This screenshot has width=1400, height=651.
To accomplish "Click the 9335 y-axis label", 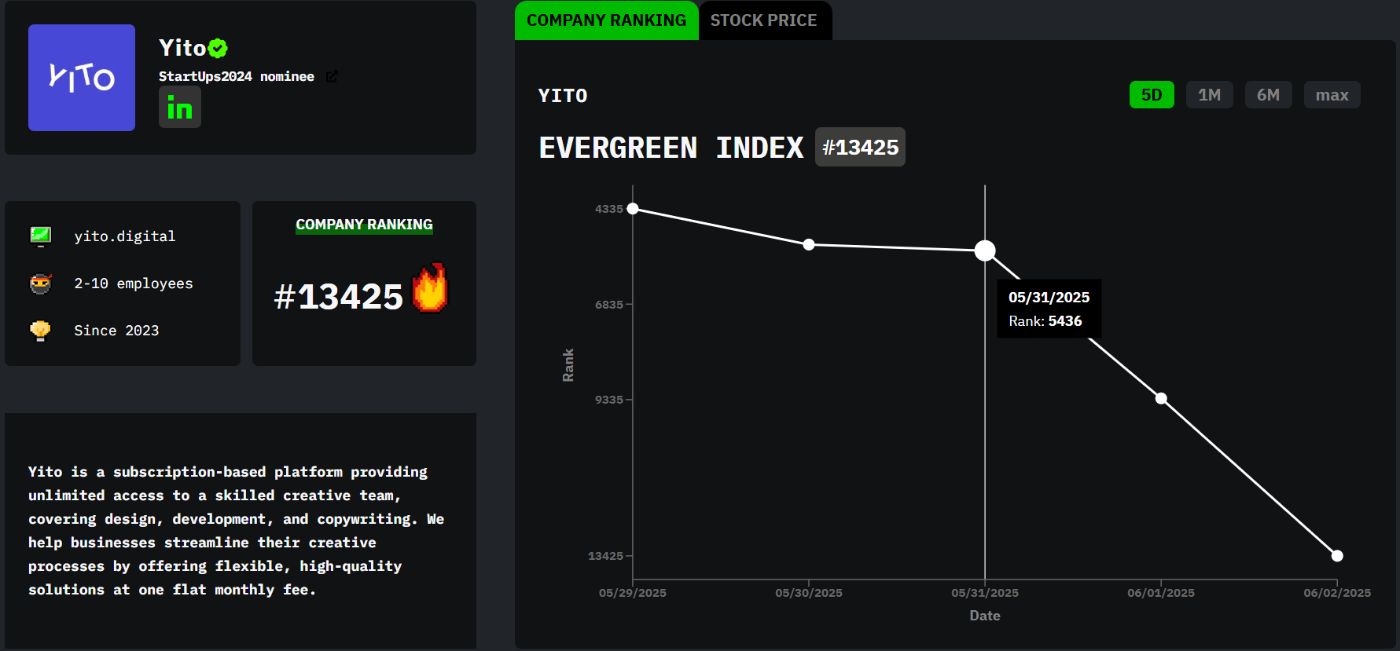I will (609, 399).
